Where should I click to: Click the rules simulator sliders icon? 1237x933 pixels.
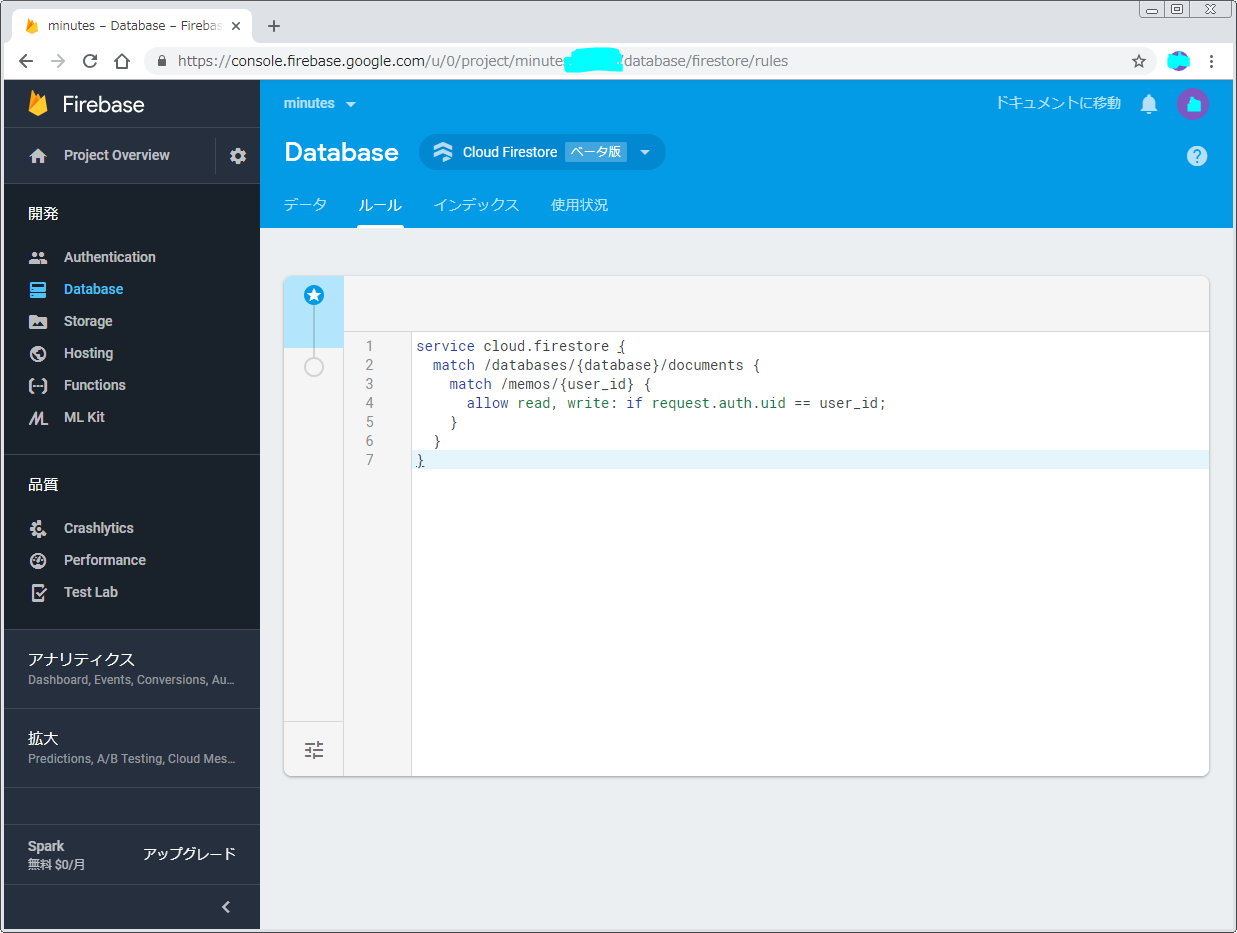(x=314, y=750)
